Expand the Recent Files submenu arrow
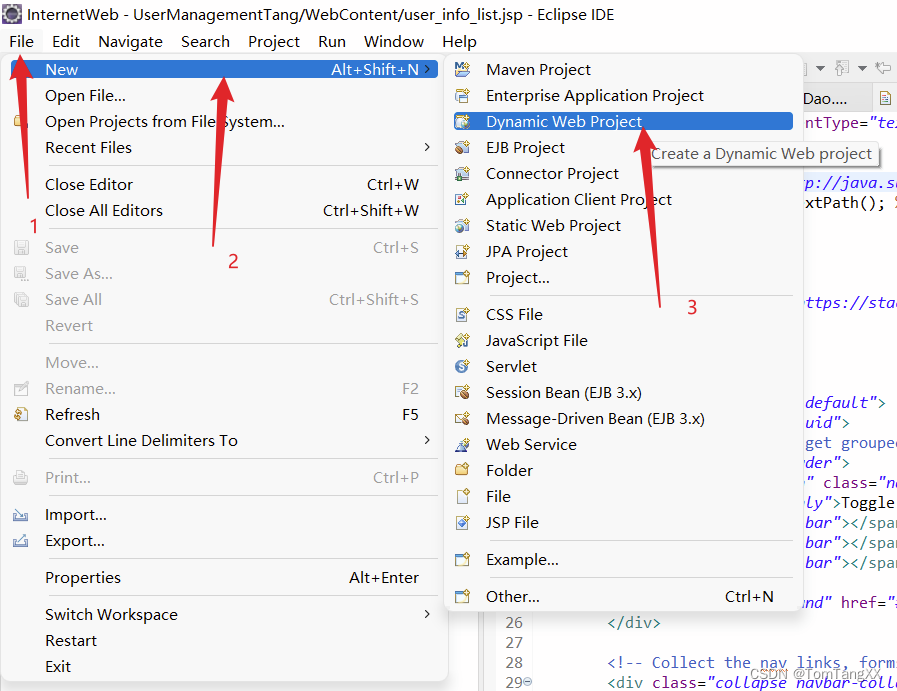The height and width of the screenshot is (691, 897). (x=427, y=147)
